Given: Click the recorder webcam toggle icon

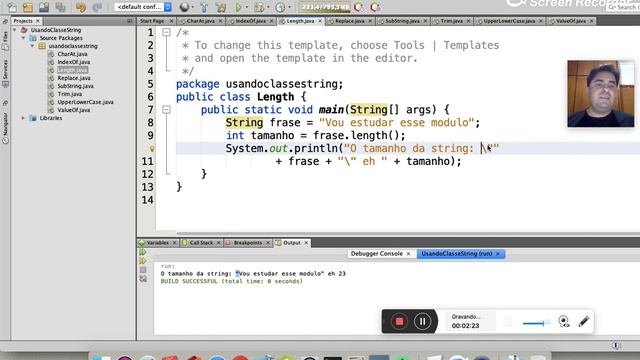Looking at the screenshot, I should (564, 322).
